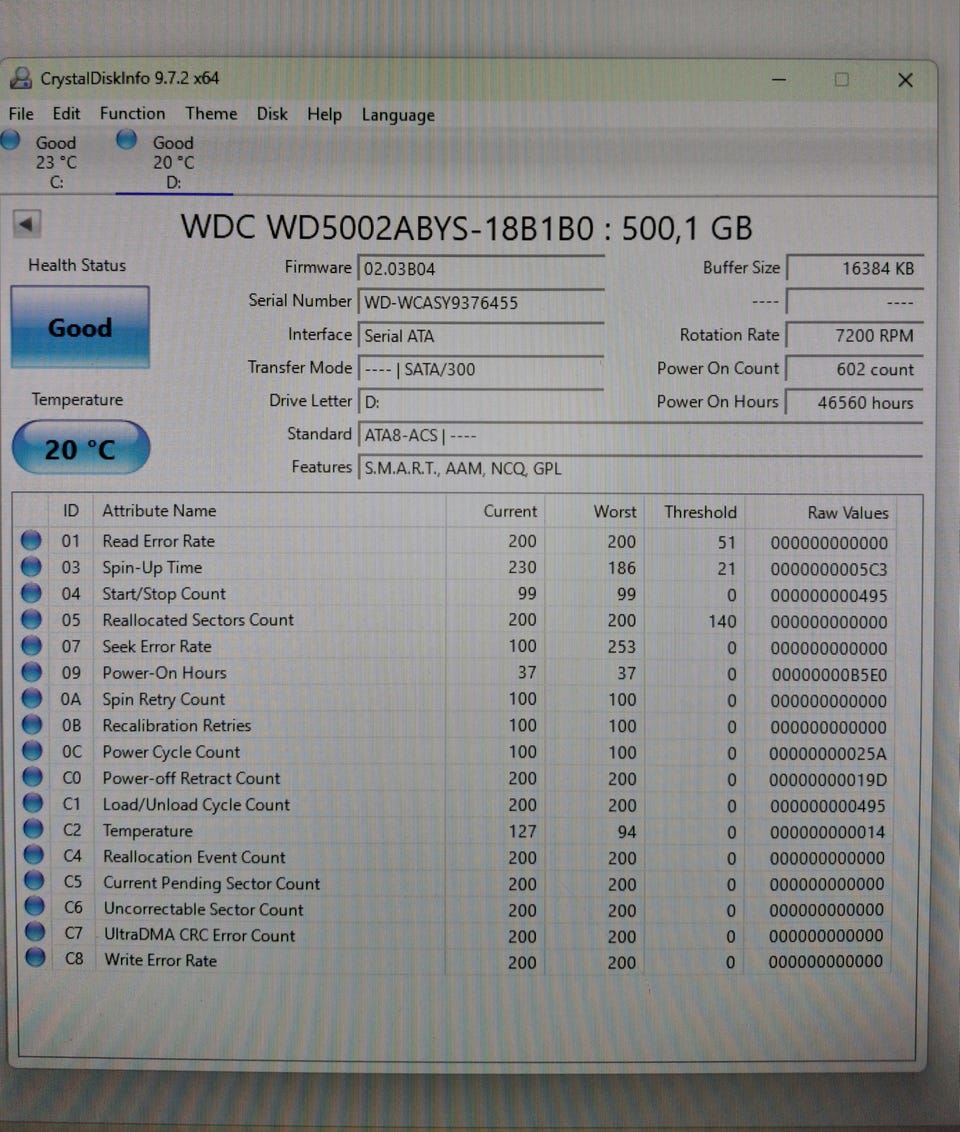Click status orb of Start/Stop Count row

point(31,593)
